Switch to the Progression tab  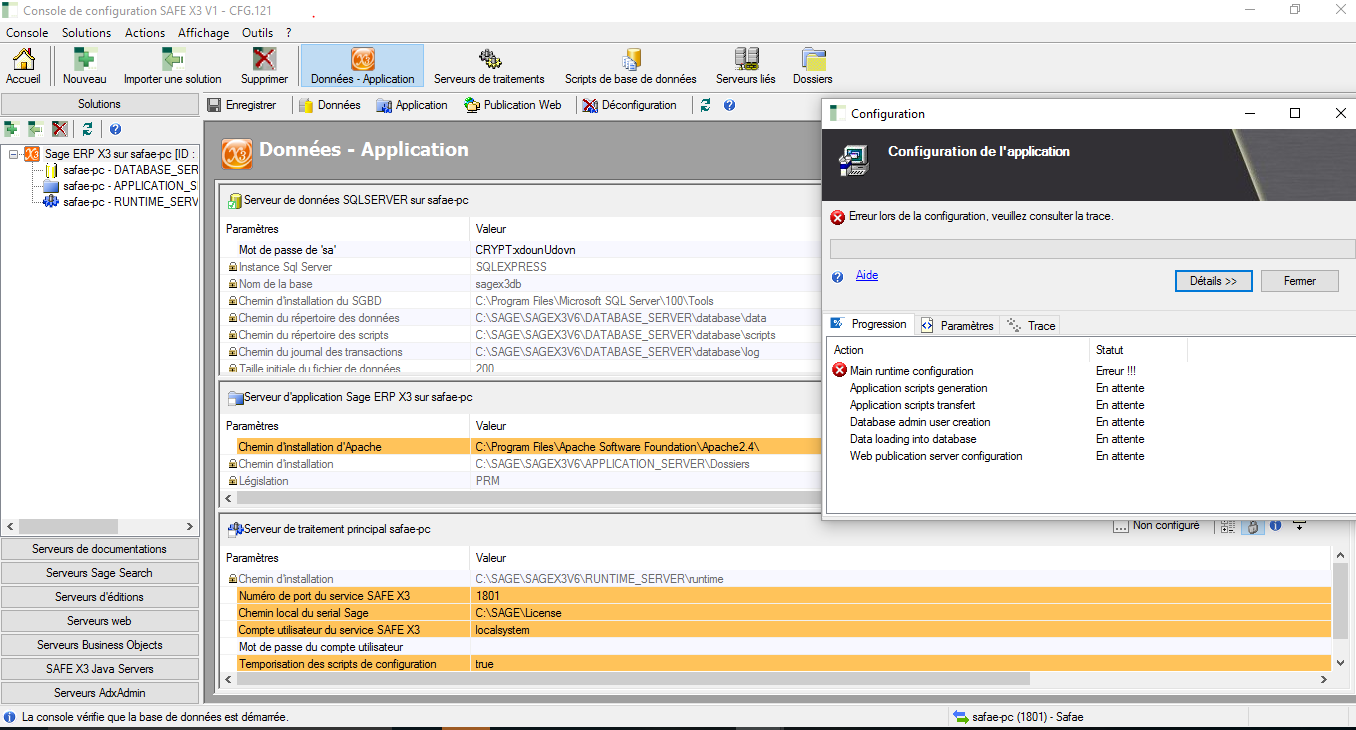point(870,324)
